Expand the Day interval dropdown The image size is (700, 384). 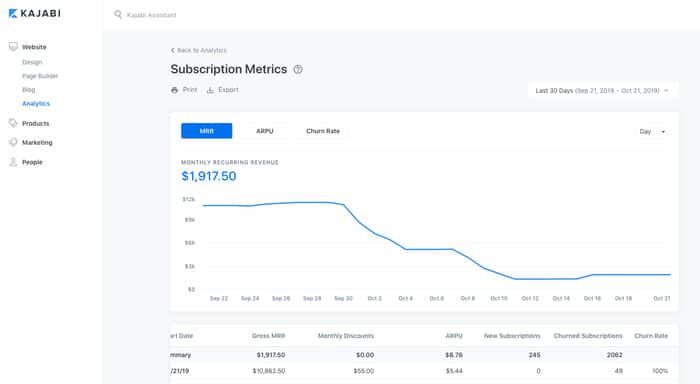pyautogui.click(x=652, y=132)
